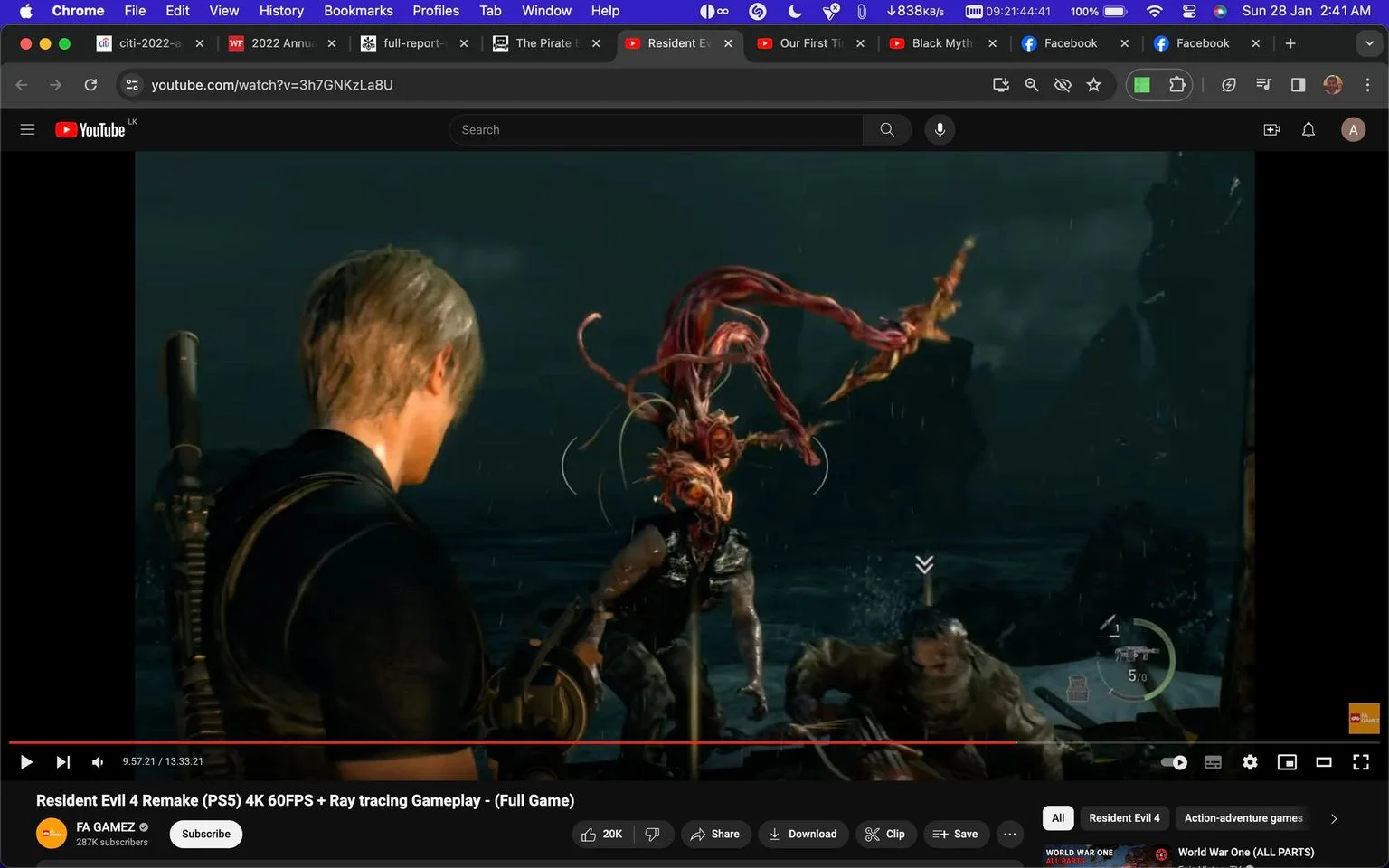Open the Bookmarks menu
Screen dimensions: 1389x868
pyautogui.click(x=358, y=11)
